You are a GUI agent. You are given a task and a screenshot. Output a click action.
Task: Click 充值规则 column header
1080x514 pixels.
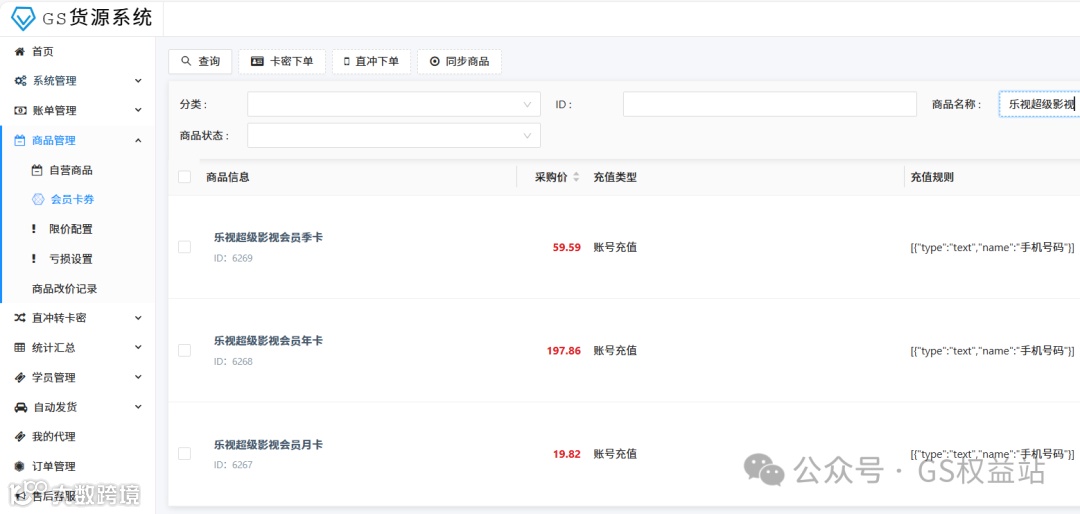(x=932, y=177)
